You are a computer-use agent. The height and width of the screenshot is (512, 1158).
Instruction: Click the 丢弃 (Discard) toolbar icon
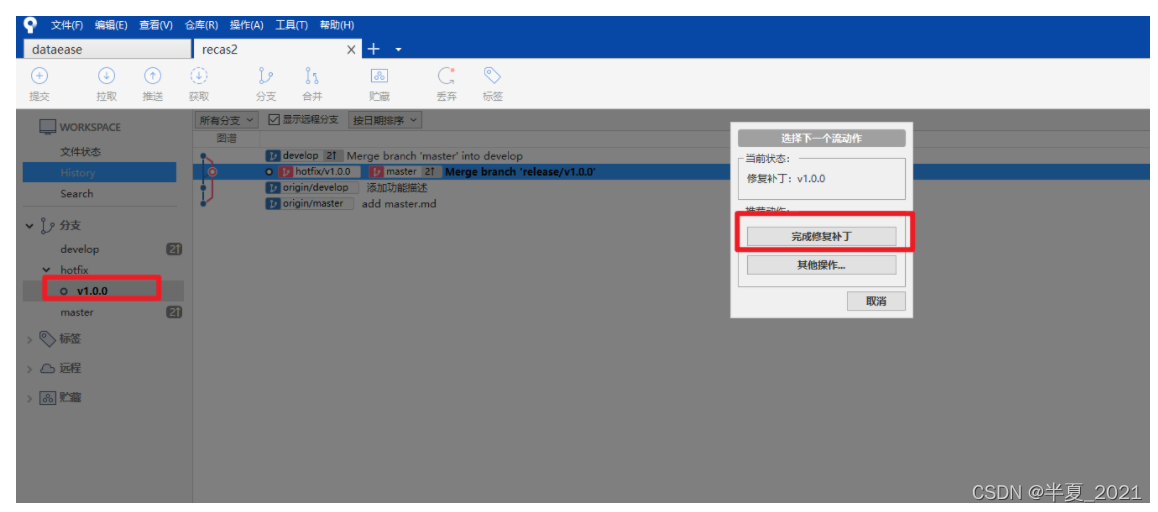click(x=446, y=75)
